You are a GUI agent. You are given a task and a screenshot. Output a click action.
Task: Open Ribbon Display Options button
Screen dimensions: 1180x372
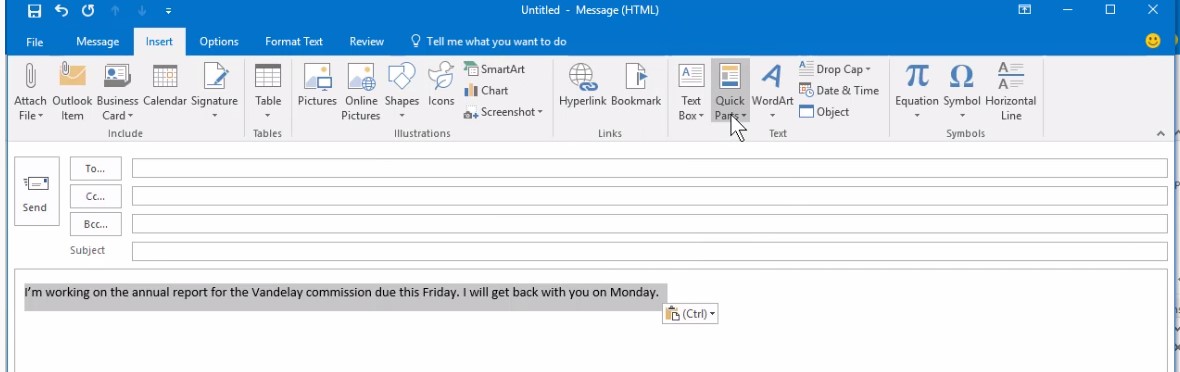1024,11
